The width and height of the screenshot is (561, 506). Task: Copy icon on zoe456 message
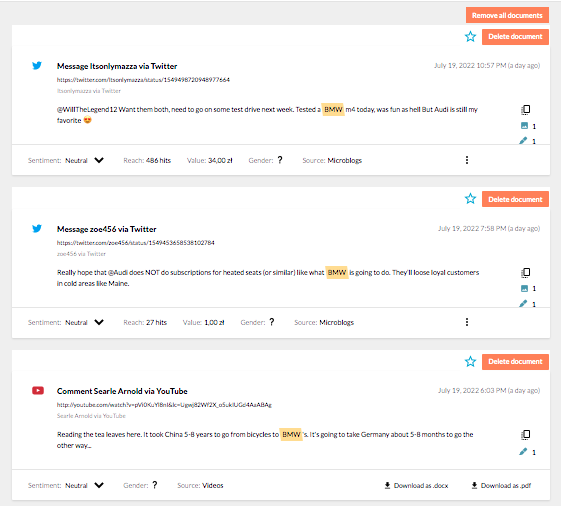point(526,273)
